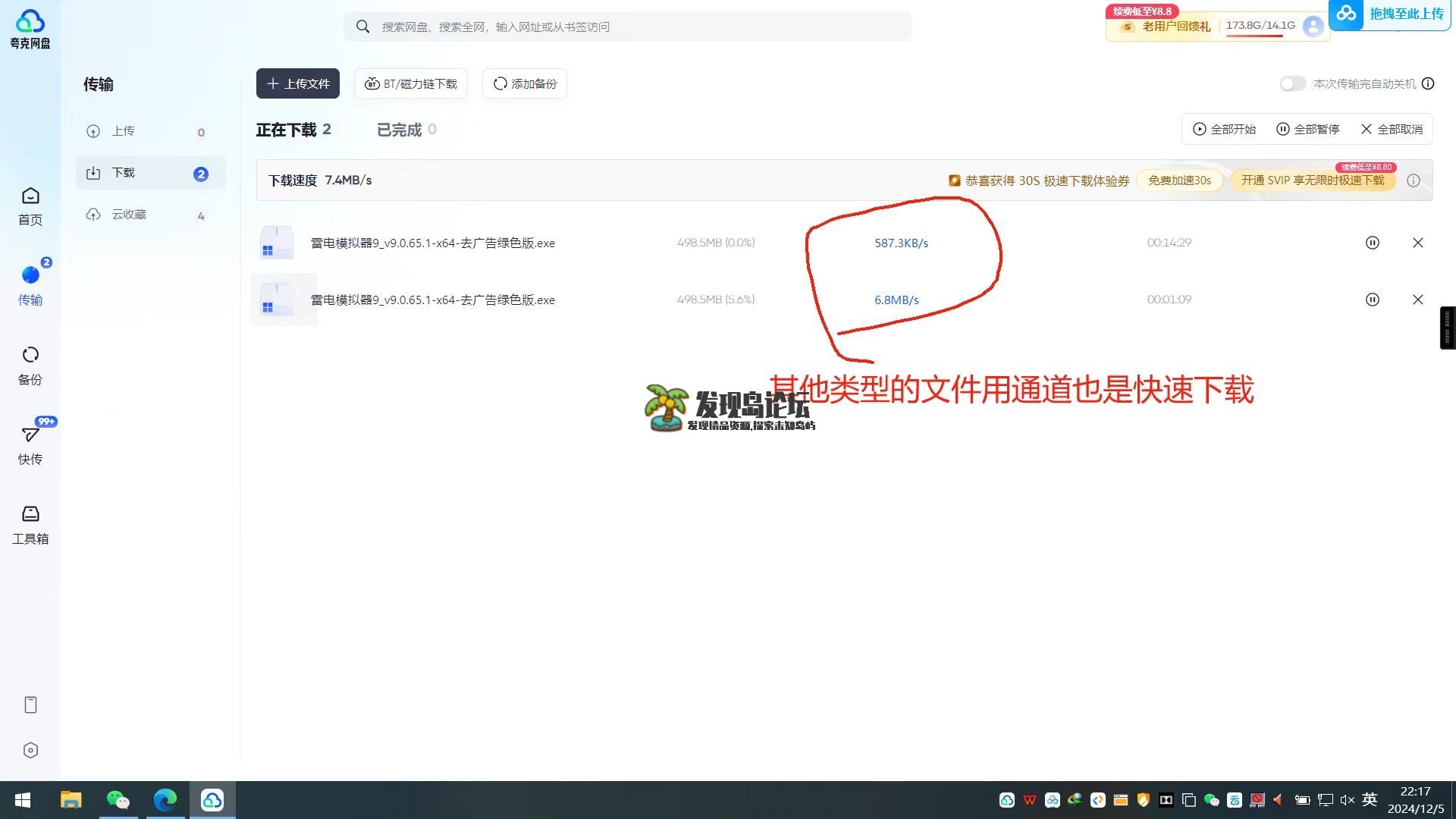The height and width of the screenshot is (819, 1456).
Task: Open settings hexagon icon in sidebar
Action: pyautogui.click(x=30, y=750)
